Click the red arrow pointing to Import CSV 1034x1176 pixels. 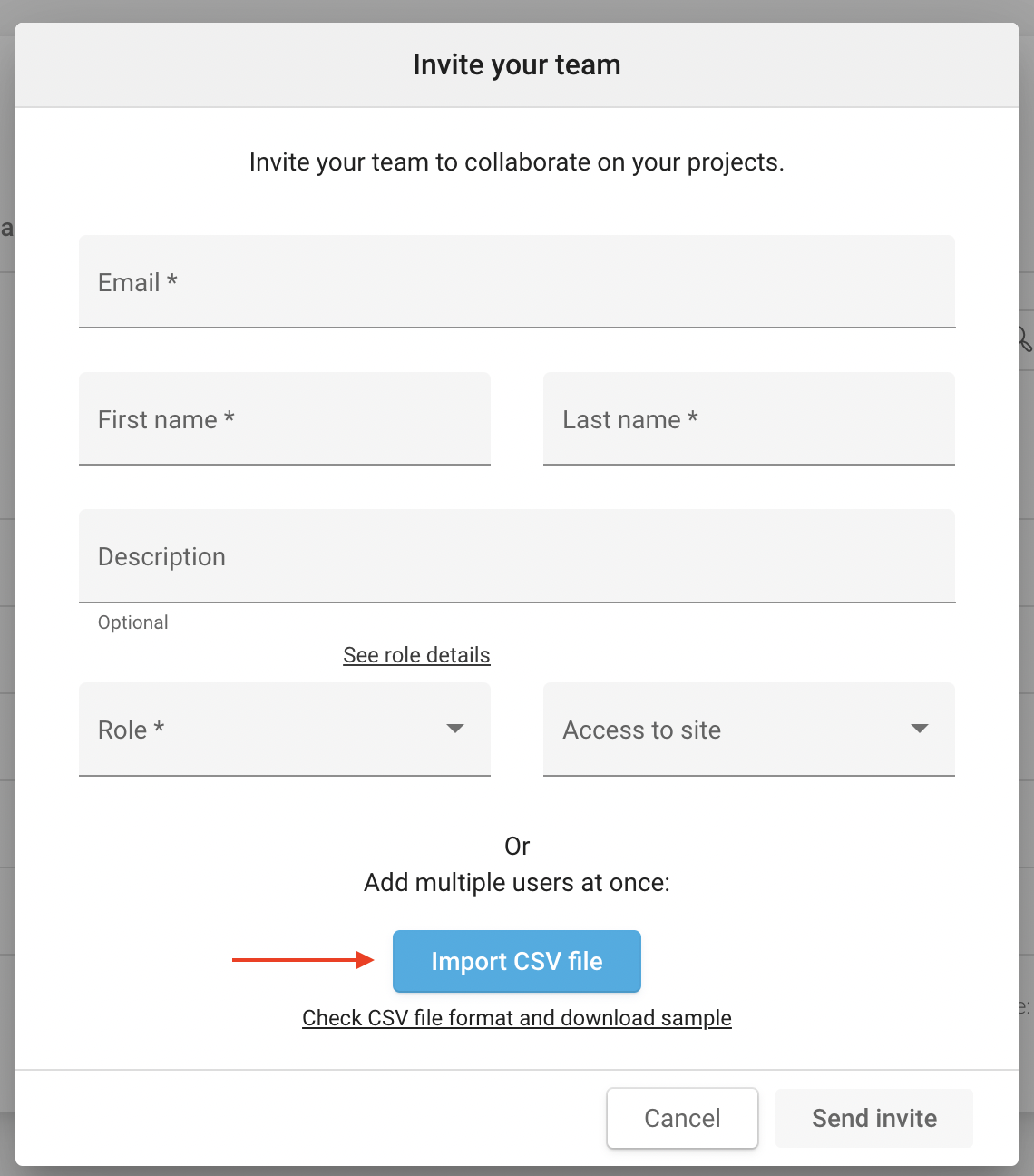303,960
